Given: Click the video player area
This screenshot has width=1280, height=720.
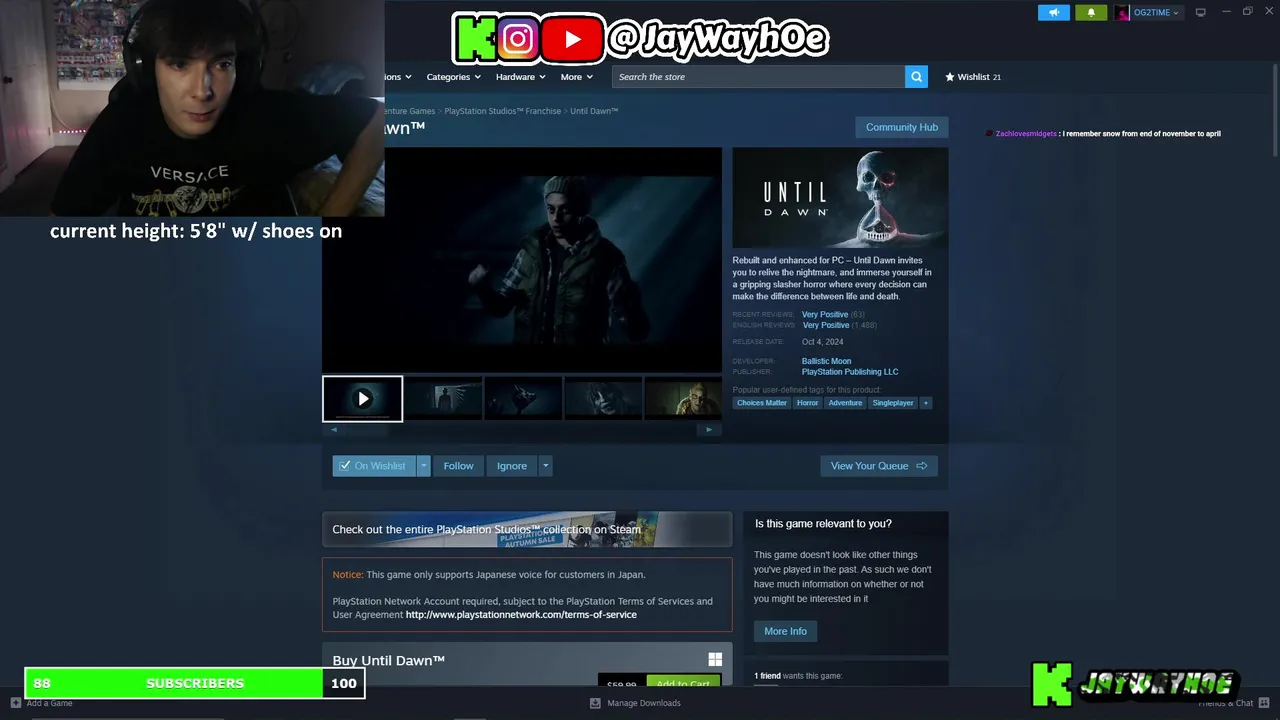Looking at the screenshot, I should (x=521, y=260).
